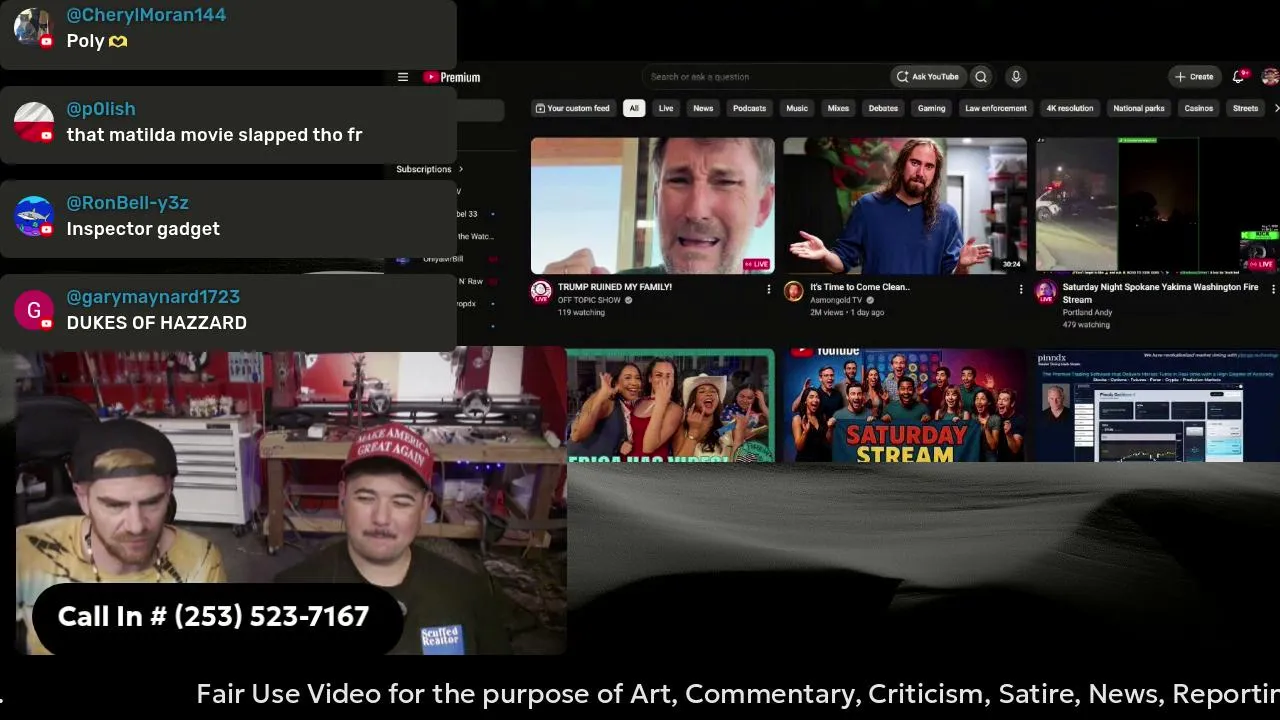The image size is (1280, 720).
Task: Open the SATURDAY STREAM thumbnail
Action: tap(905, 405)
